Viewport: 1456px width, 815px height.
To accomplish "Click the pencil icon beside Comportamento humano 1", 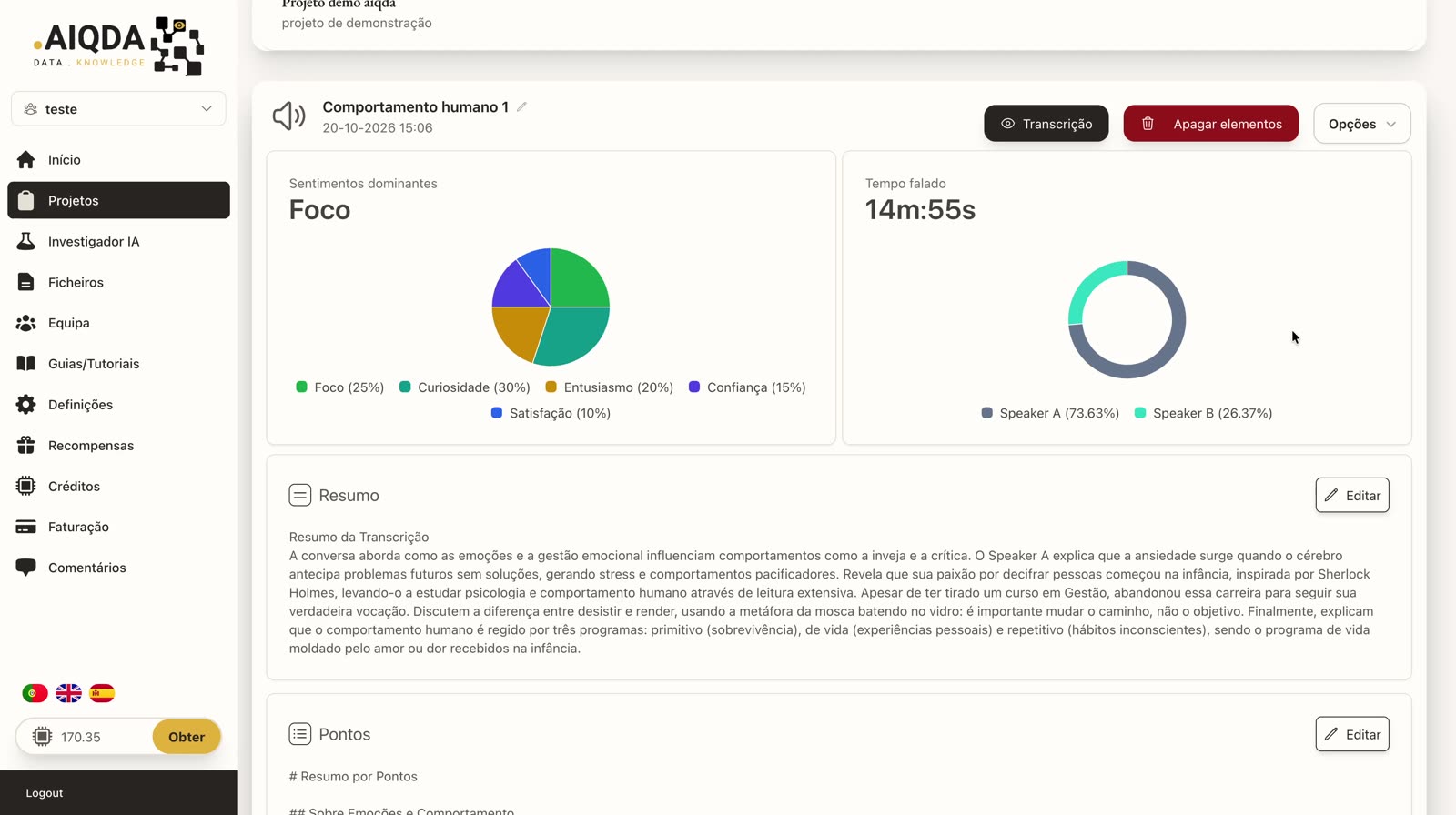I will (x=521, y=106).
